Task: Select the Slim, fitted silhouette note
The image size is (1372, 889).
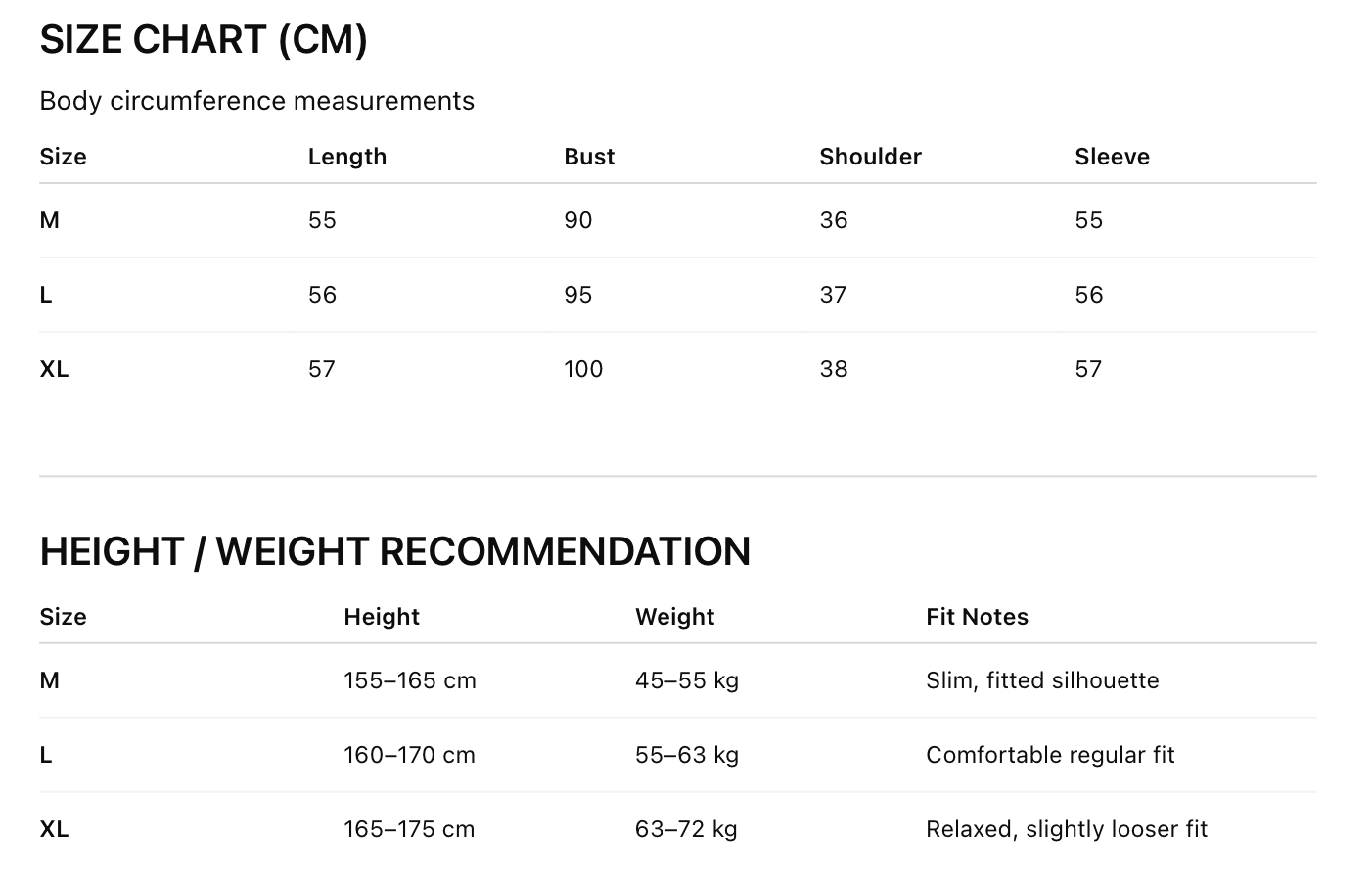Action: [1042, 680]
